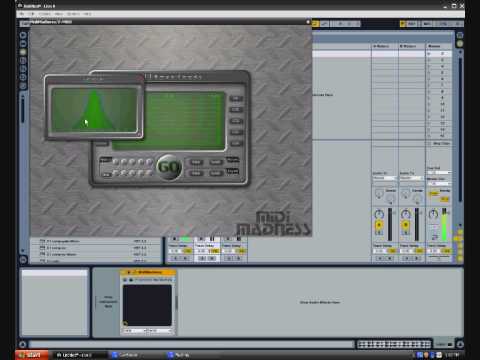
Task: Toggle first audio track's yellow activator button
Action: (x=379, y=225)
